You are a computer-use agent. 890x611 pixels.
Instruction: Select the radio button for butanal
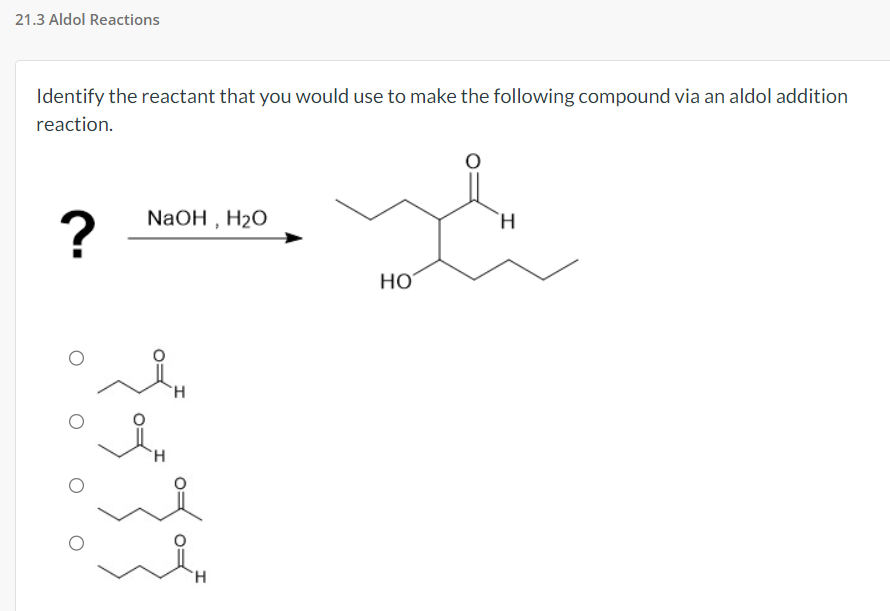(x=75, y=356)
